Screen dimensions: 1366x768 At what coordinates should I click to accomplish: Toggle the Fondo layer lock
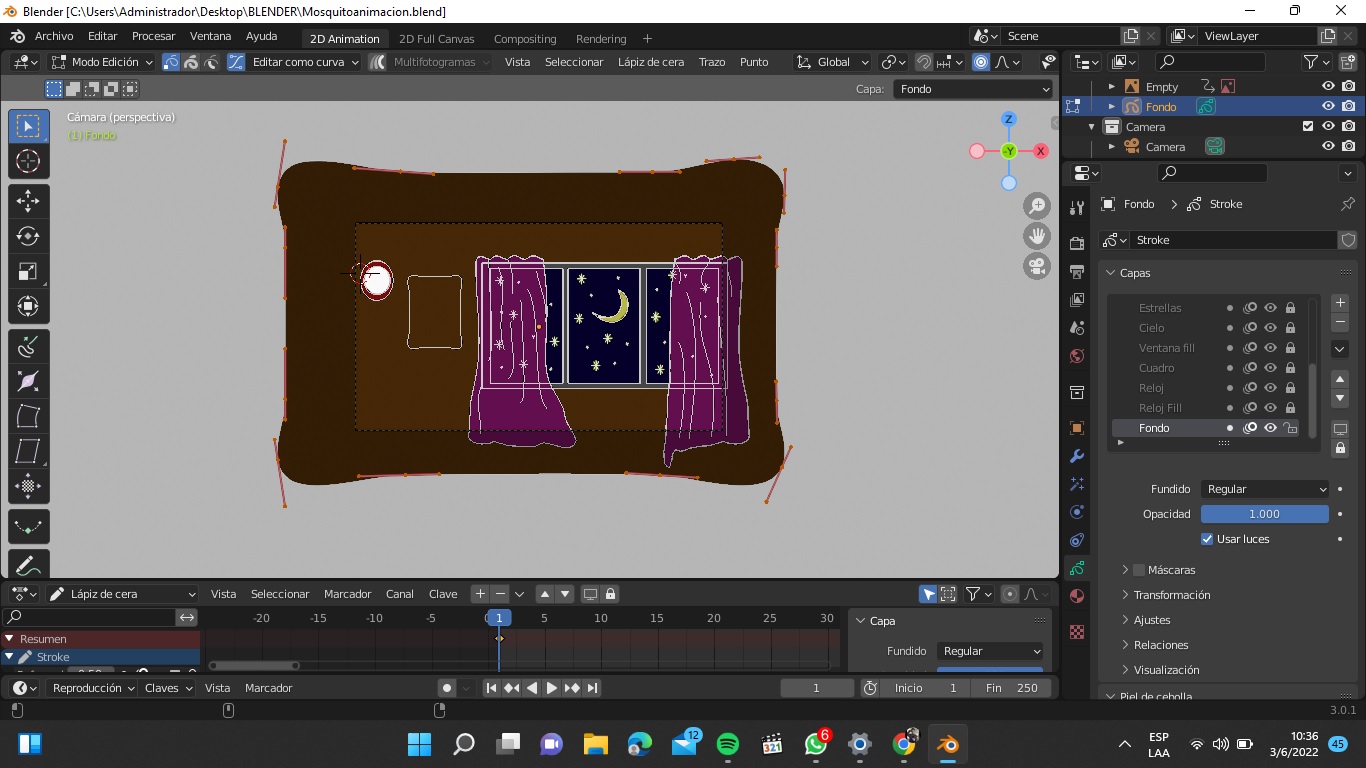coord(1290,428)
